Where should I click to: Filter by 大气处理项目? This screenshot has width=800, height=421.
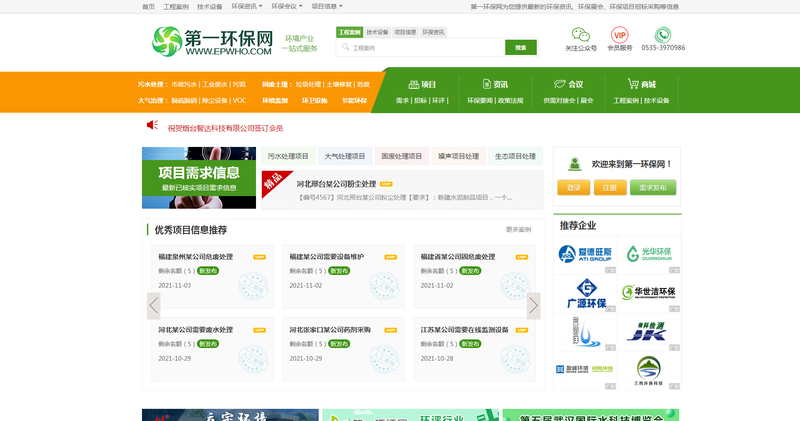(x=345, y=156)
